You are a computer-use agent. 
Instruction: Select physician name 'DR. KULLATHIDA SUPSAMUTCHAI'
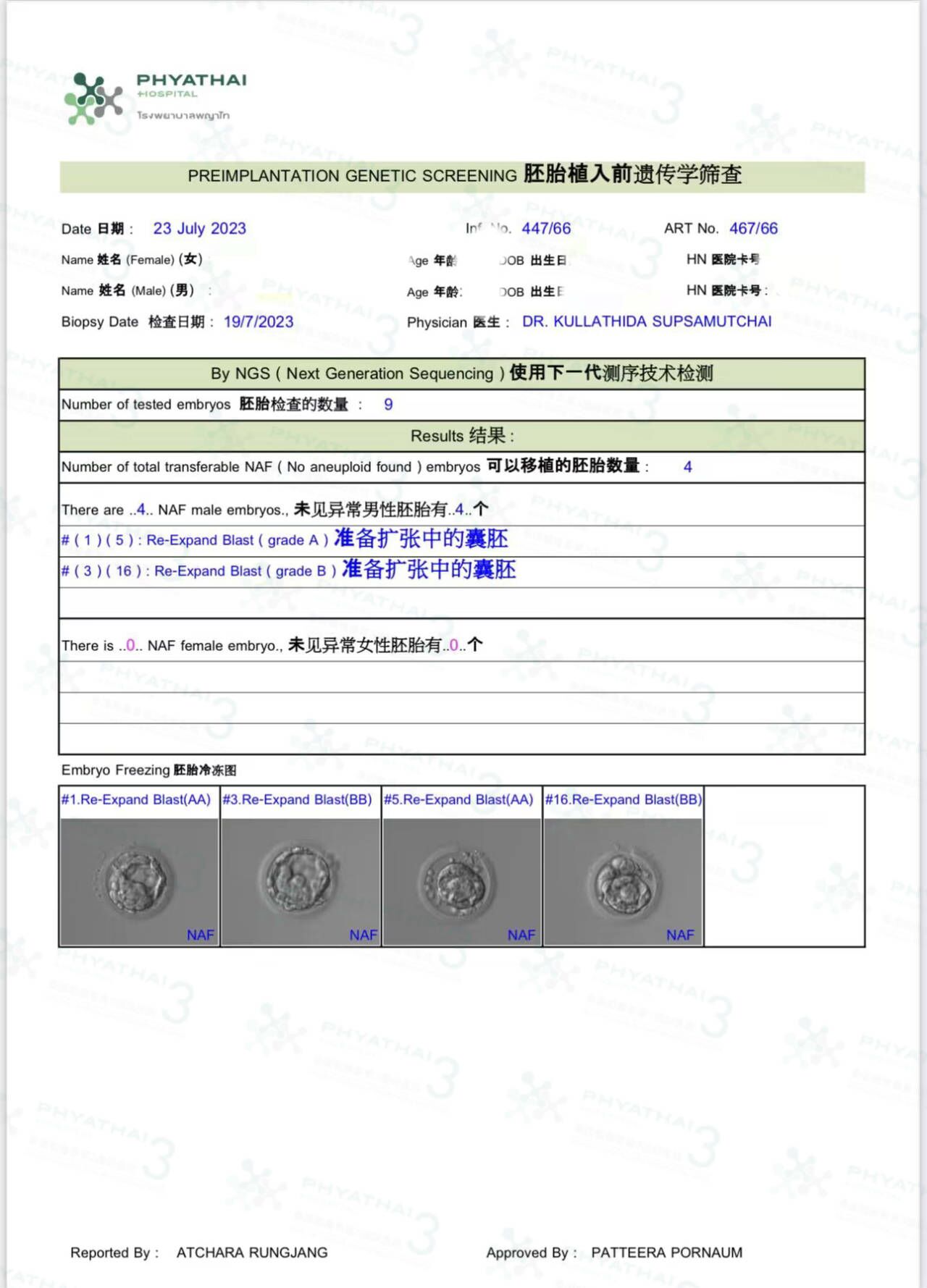(647, 321)
